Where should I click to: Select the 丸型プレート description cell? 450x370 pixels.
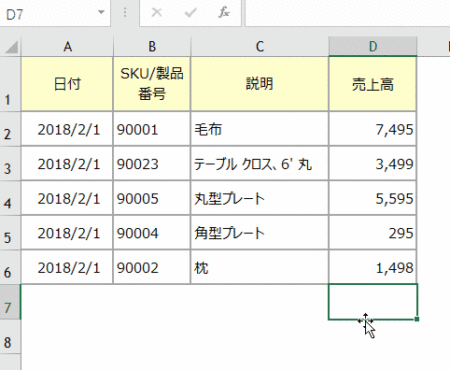point(260,198)
